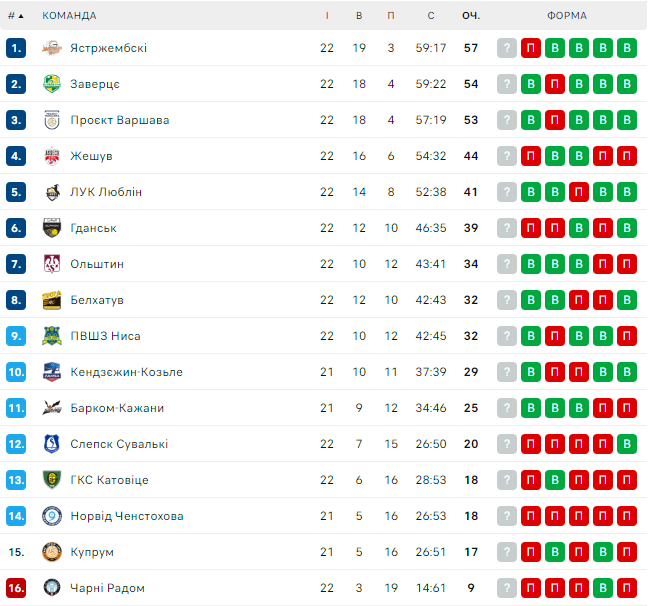
Task: Click Чарні Радом's green В form badge
Action: pyautogui.click(x=603, y=588)
